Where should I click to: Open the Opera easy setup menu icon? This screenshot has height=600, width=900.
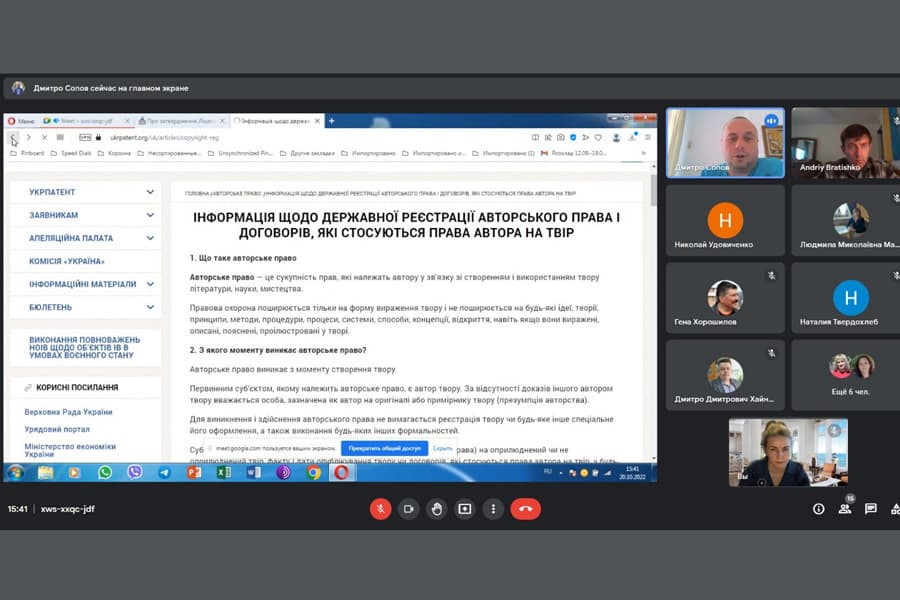[x=647, y=137]
